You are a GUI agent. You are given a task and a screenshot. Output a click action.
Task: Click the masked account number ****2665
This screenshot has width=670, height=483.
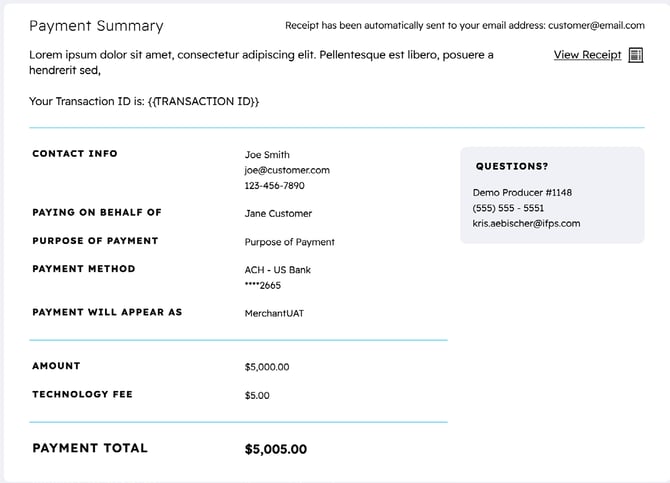263,285
